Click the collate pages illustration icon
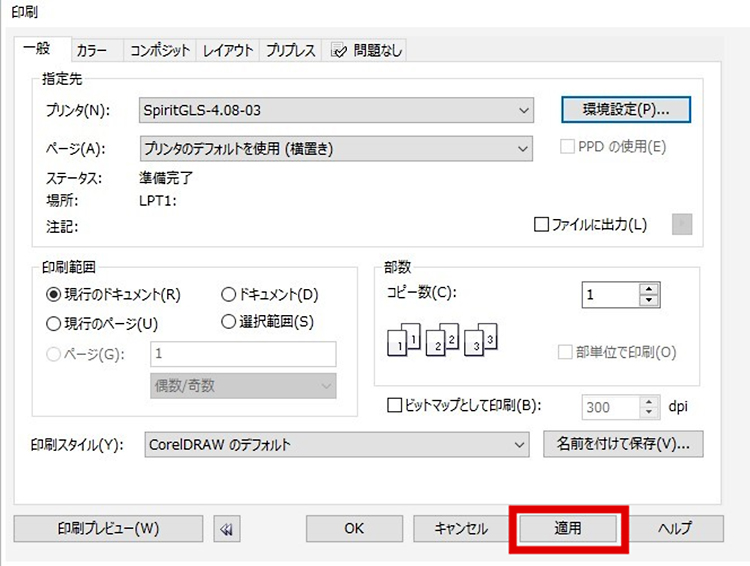This screenshot has width=750, height=566. 441,340
